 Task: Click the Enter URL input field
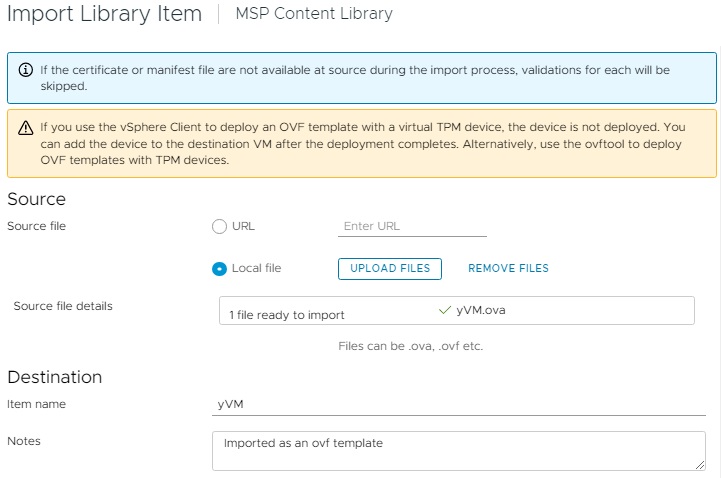click(412, 226)
